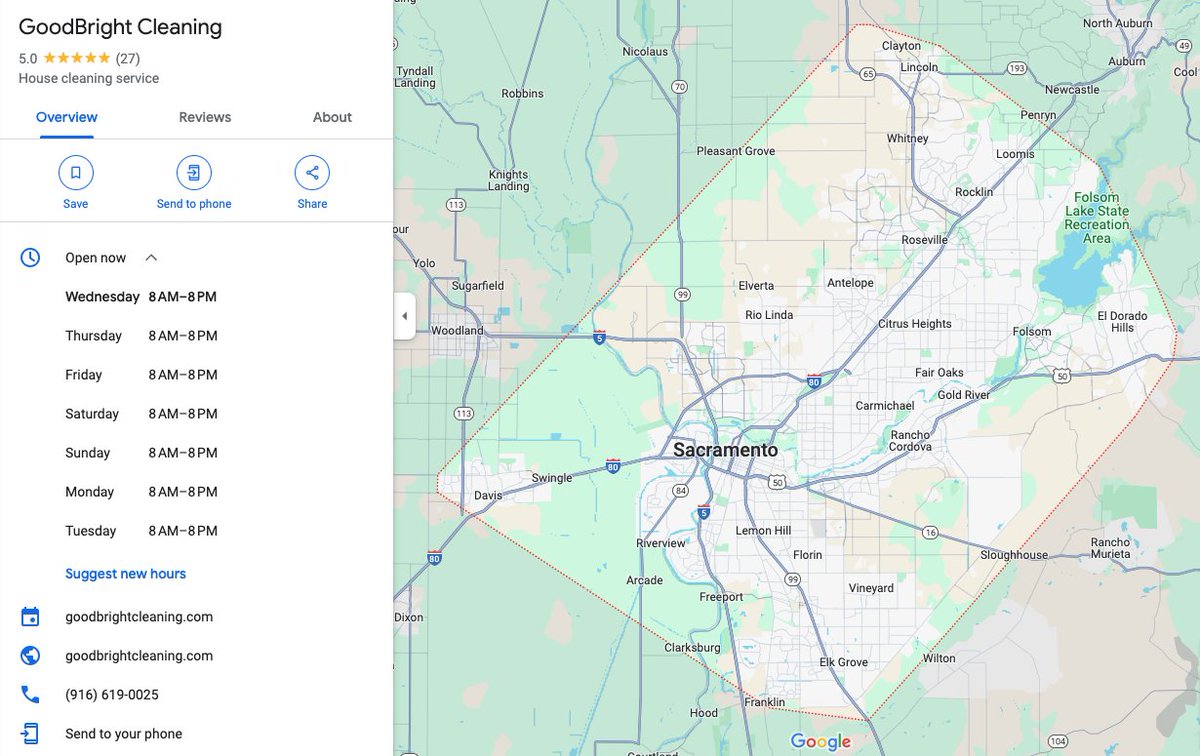This screenshot has height=756, width=1200.
Task: Collapse the hours list chevron
Action: click(151, 258)
